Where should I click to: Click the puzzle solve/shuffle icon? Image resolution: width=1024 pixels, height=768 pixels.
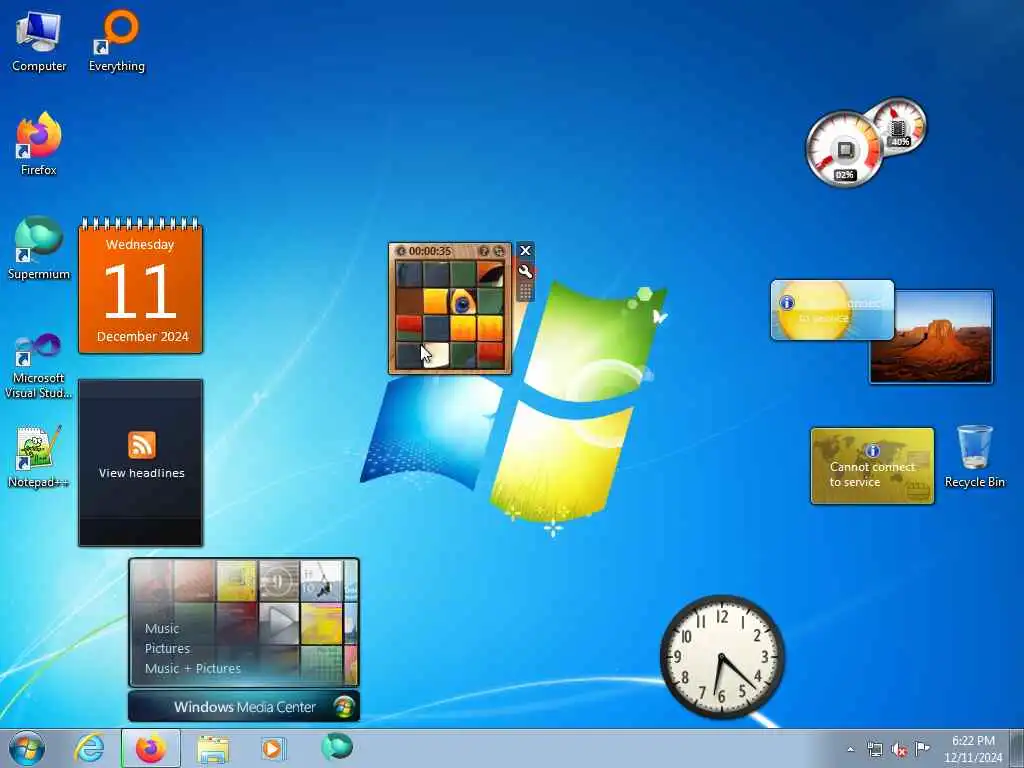pos(499,251)
